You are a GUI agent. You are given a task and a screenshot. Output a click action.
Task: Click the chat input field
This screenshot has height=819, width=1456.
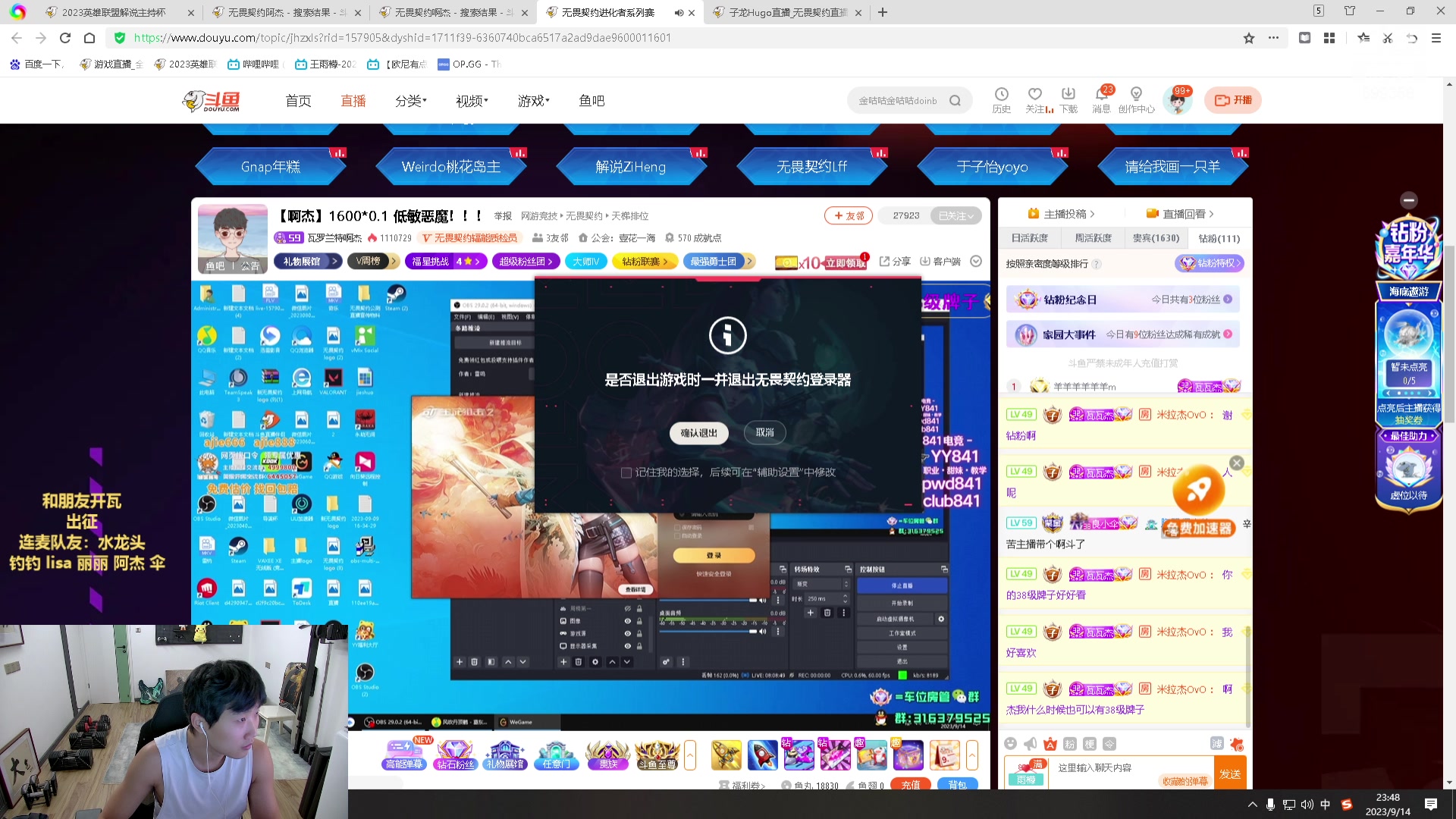tap(1131, 773)
